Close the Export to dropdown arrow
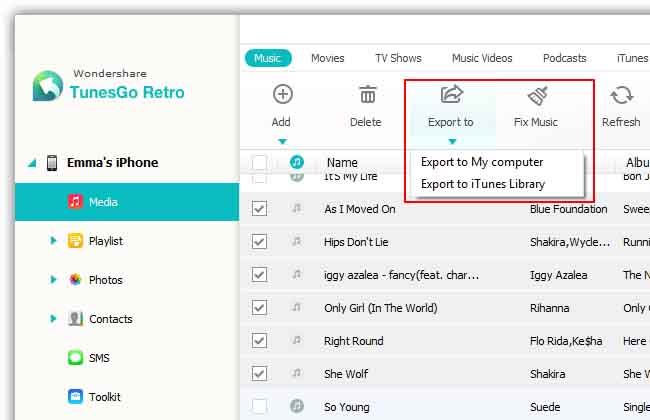This screenshot has width=650, height=420. [452, 142]
